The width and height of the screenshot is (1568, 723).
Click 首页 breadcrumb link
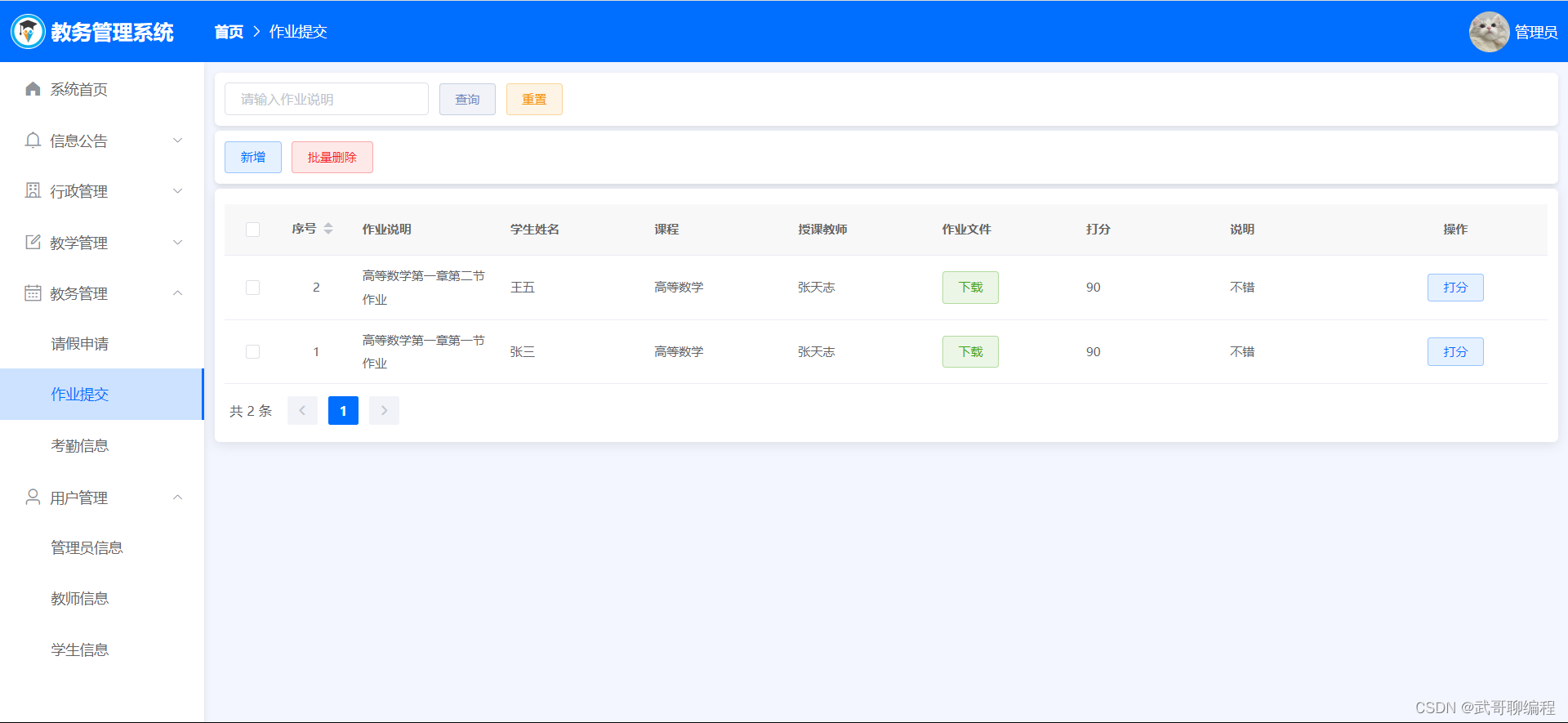[x=229, y=32]
